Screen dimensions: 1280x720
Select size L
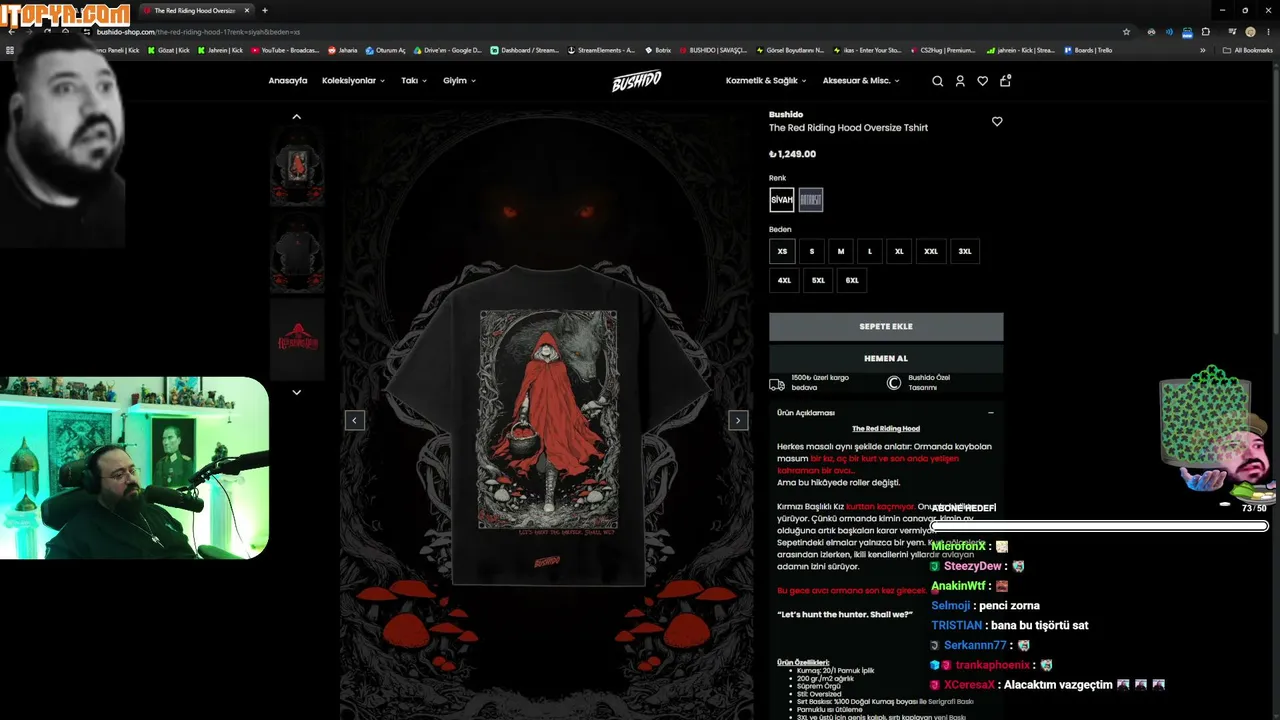pyautogui.click(x=870, y=251)
